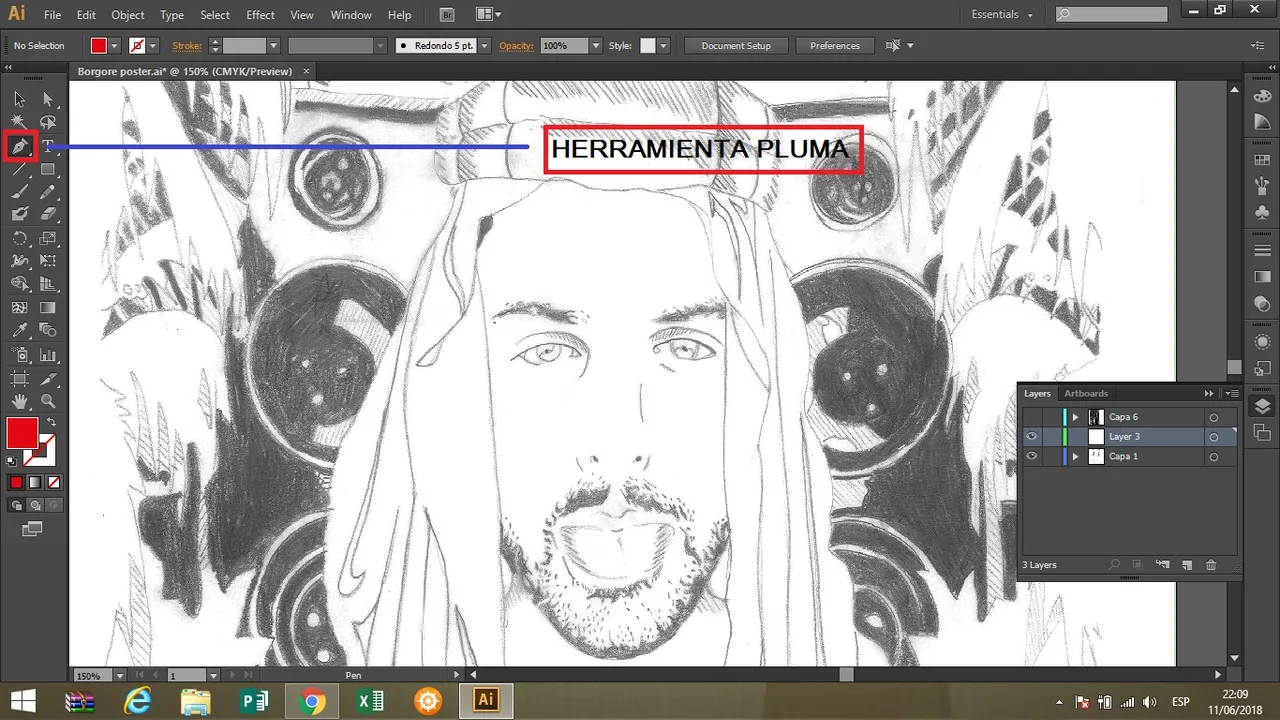Reset to default fill and stroke

[11, 461]
